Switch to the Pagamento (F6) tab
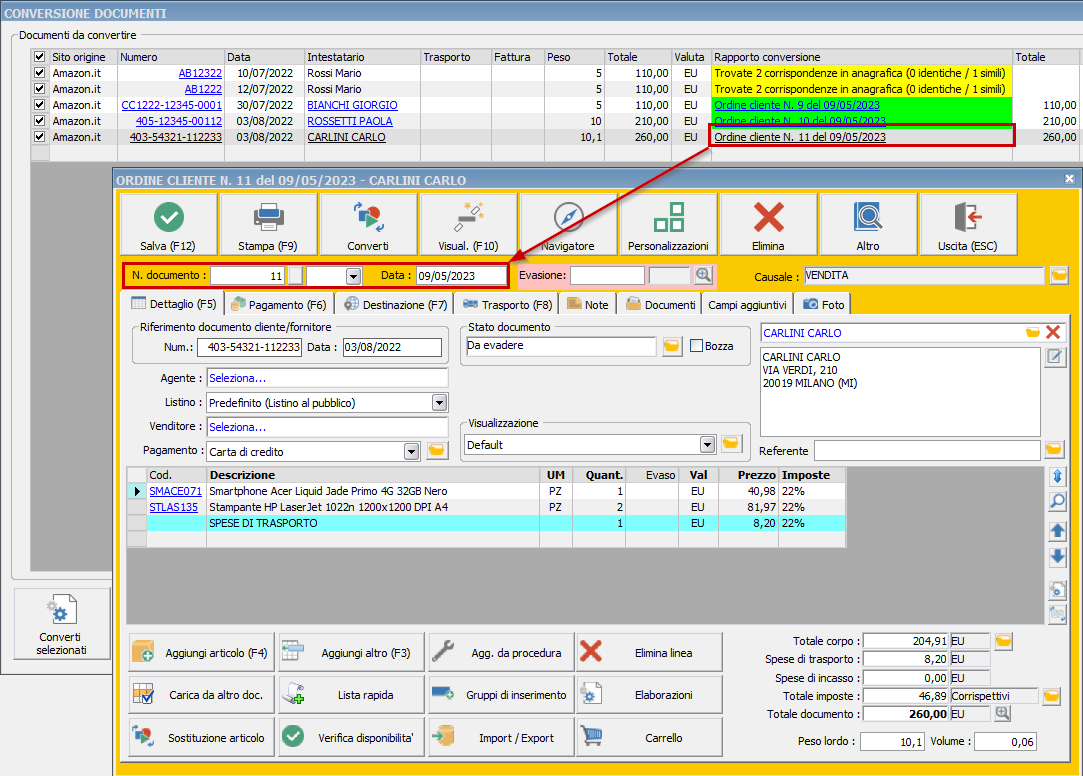This screenshot has height=776, width=1083. pyautogui.click(x=279, y=304)
